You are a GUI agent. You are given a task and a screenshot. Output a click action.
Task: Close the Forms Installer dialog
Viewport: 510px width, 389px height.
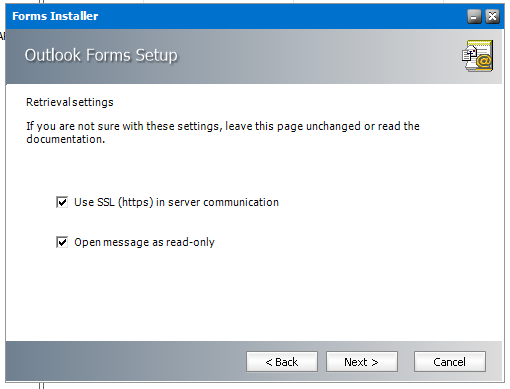pyautogui.click(x=492, y=16)
